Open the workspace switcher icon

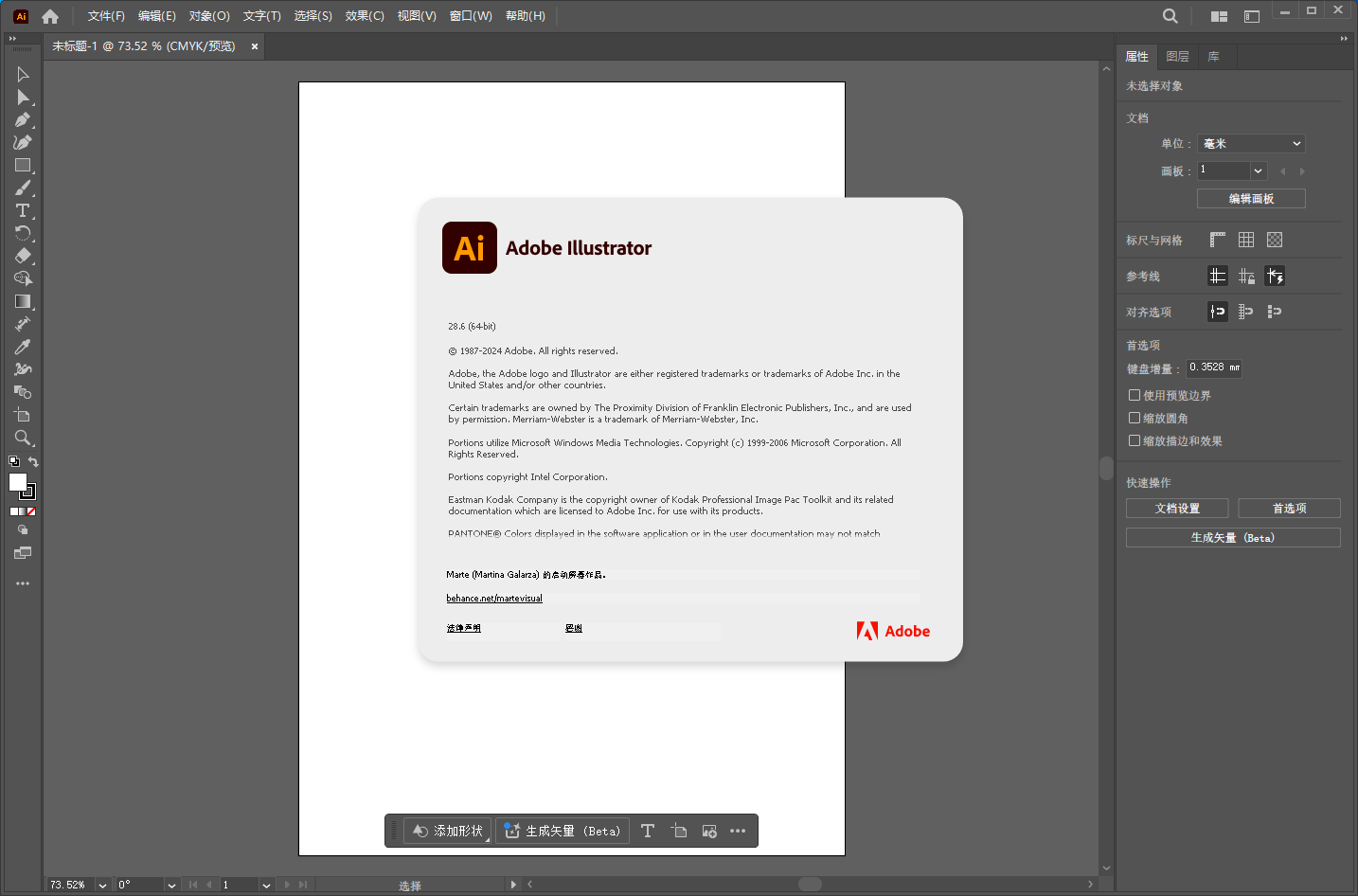tap(1252, 16)
